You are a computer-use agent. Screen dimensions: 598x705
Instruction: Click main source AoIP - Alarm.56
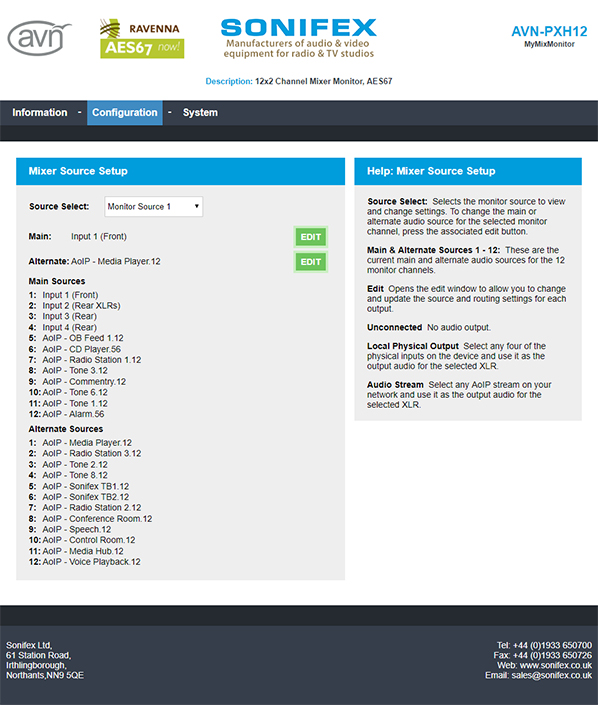[x=73, y=414]
